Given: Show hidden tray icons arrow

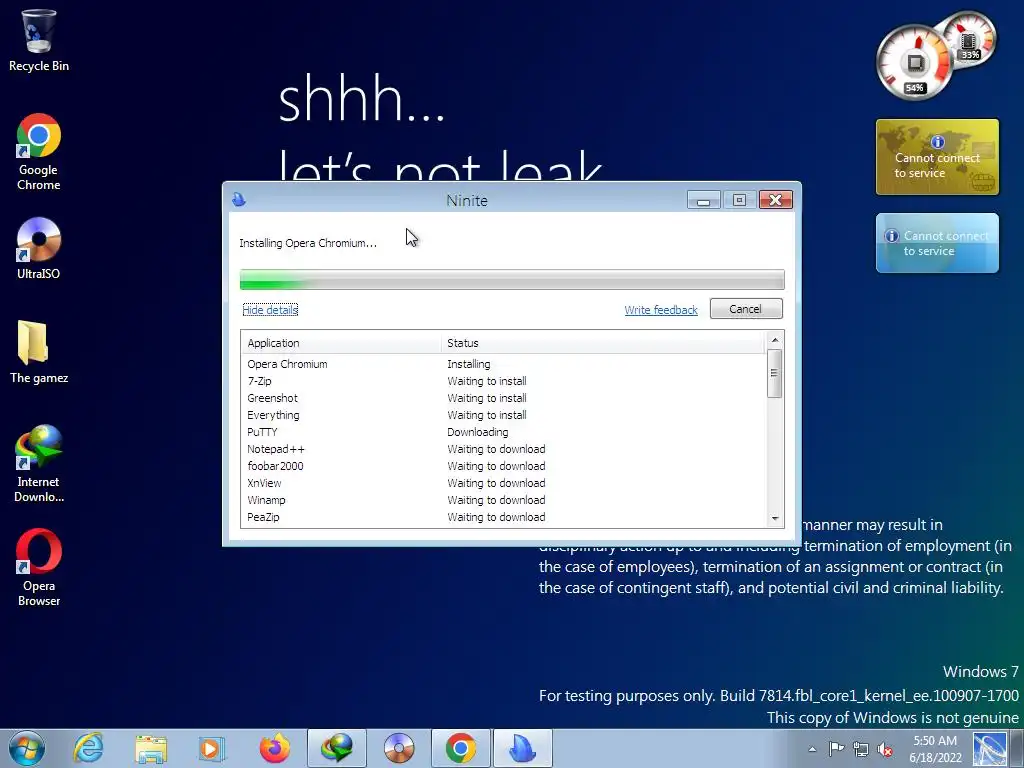Looking at the screenshot, I should (x=812, y=749).
